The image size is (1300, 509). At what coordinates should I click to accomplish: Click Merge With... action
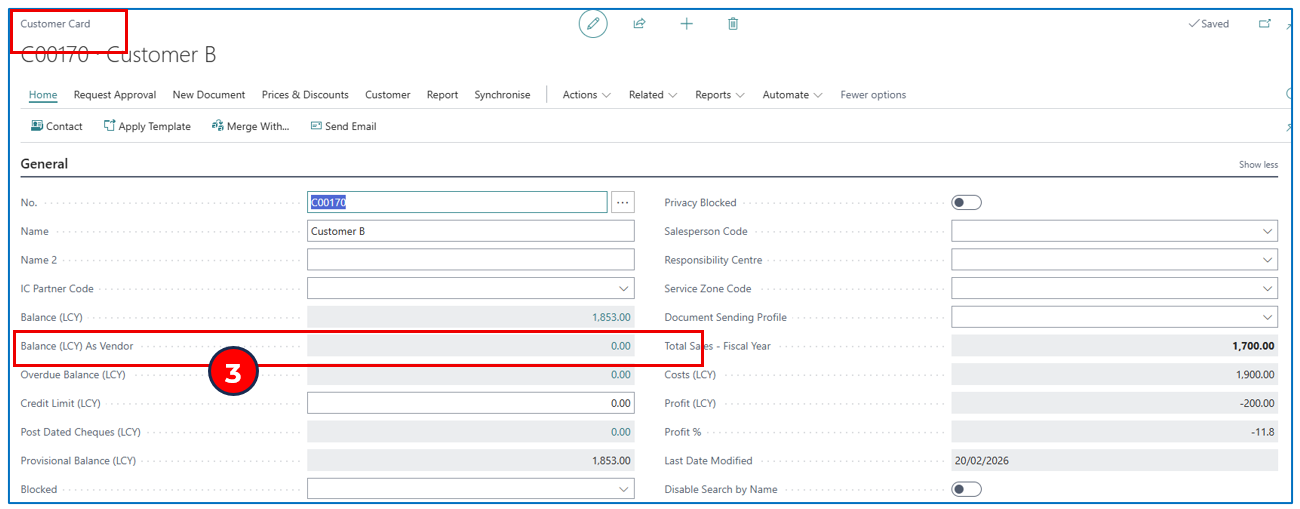coord(250,126)
